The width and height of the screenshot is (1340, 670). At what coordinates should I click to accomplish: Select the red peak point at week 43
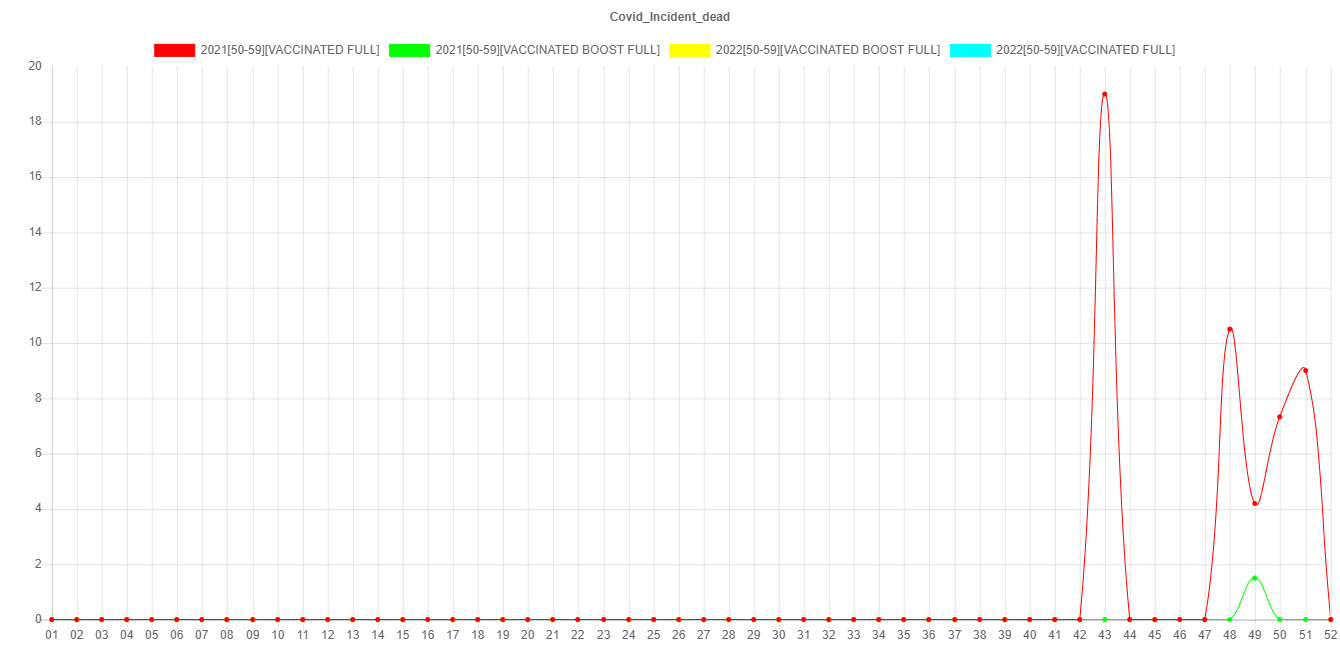point(1104,94)
